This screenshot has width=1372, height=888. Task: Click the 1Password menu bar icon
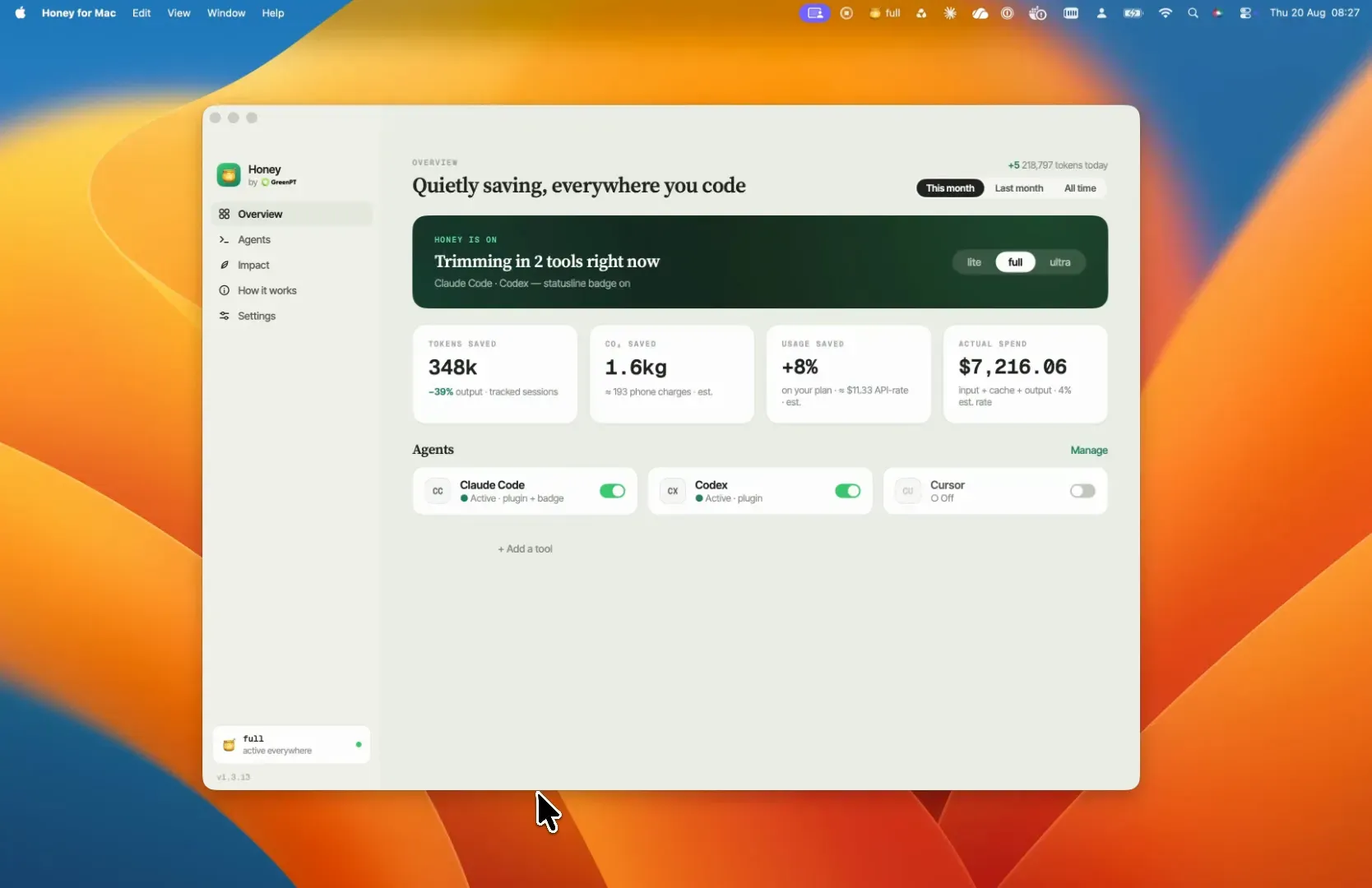click(1008, 13)
